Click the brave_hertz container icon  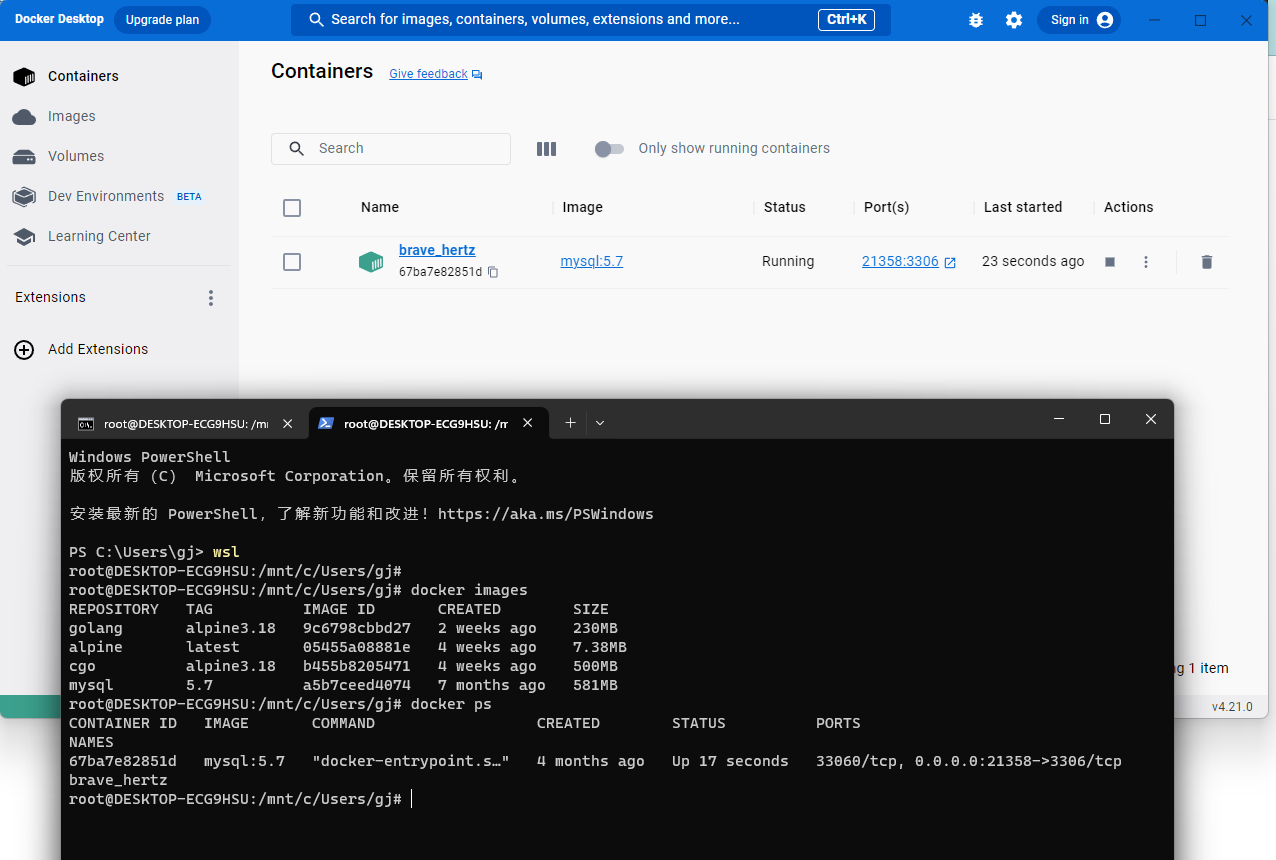371,262
